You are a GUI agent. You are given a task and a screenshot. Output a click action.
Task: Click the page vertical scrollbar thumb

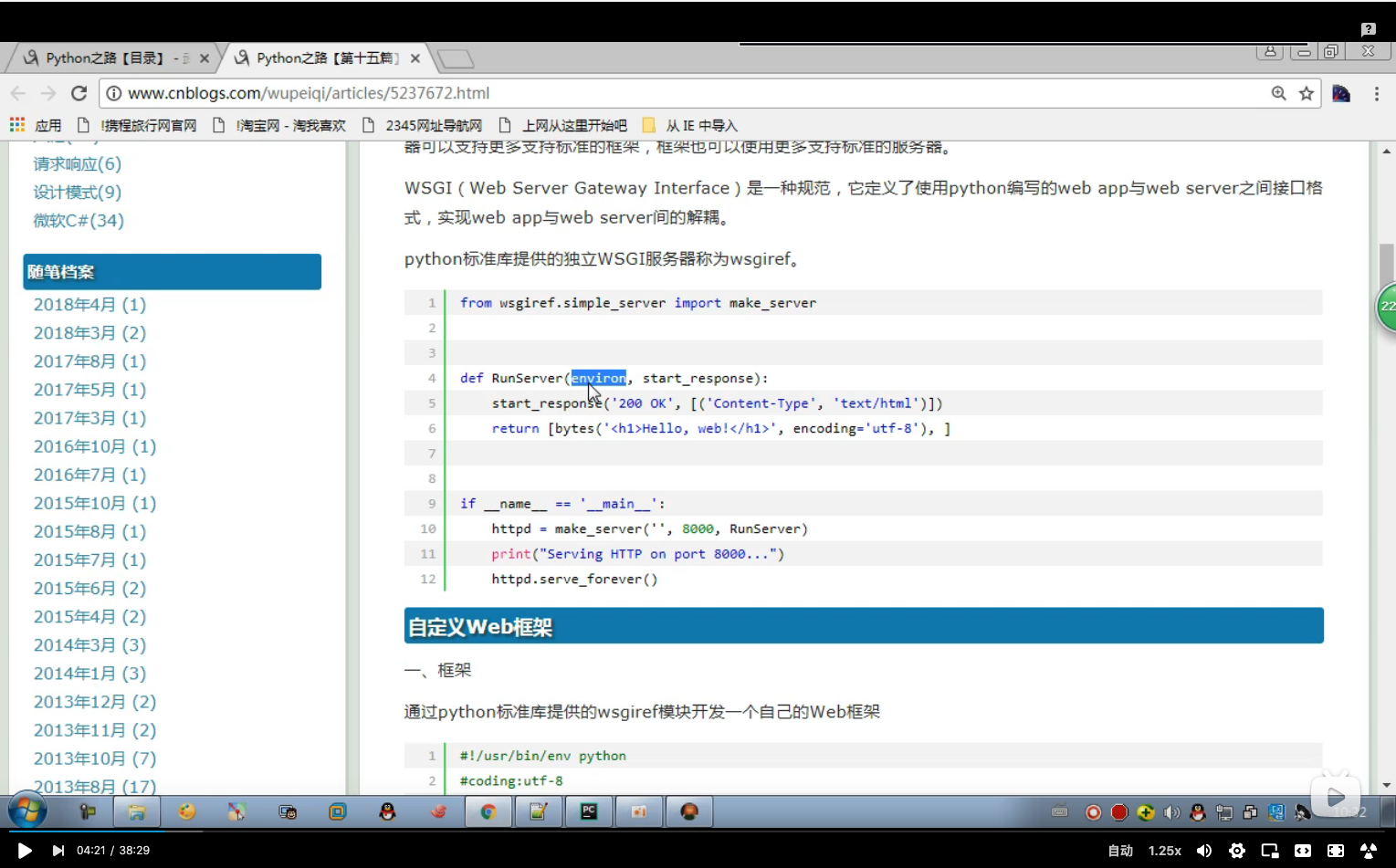tap(1387, 263)
